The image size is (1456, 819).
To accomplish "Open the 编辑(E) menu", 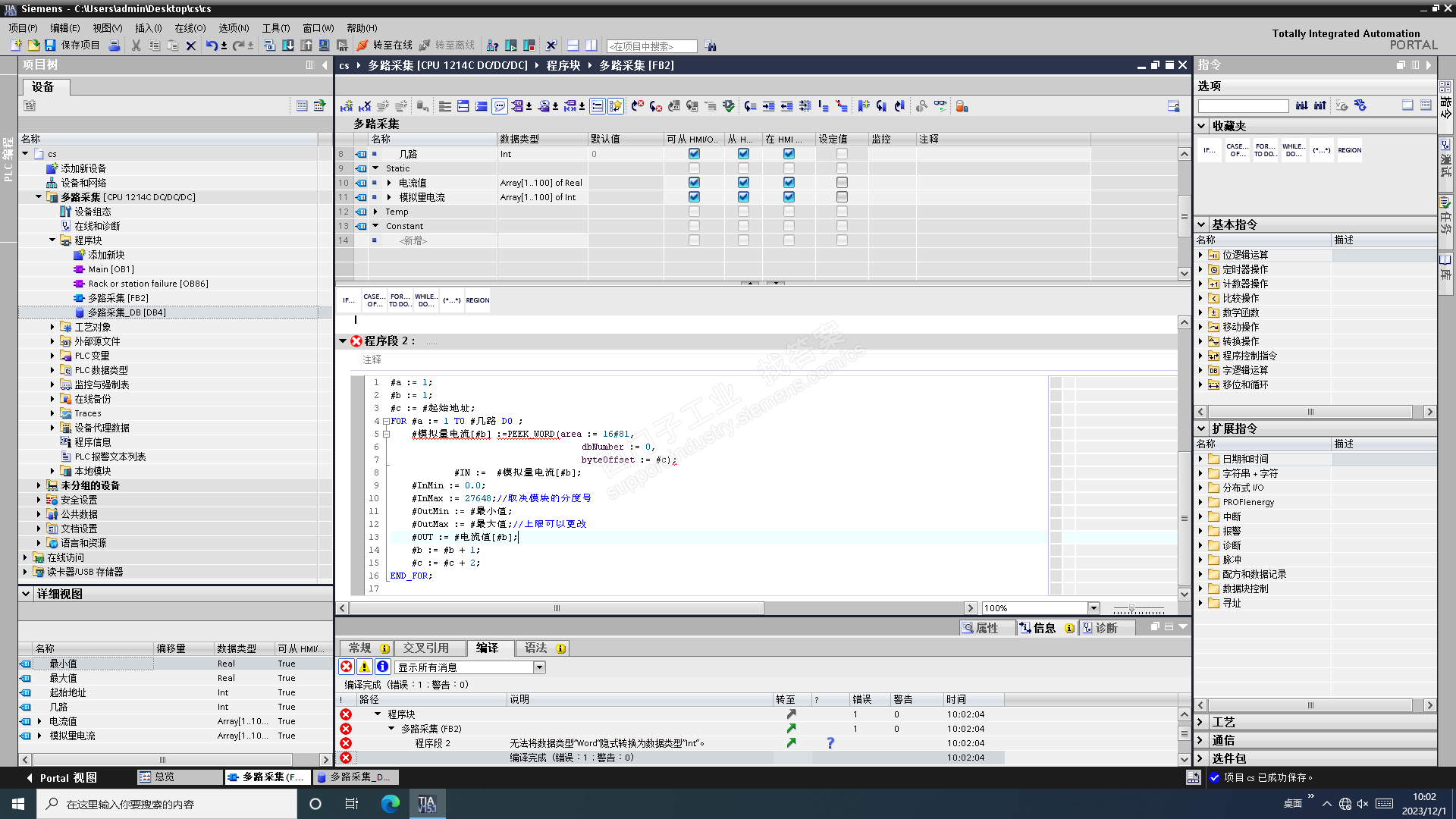I will coord(64,28).
